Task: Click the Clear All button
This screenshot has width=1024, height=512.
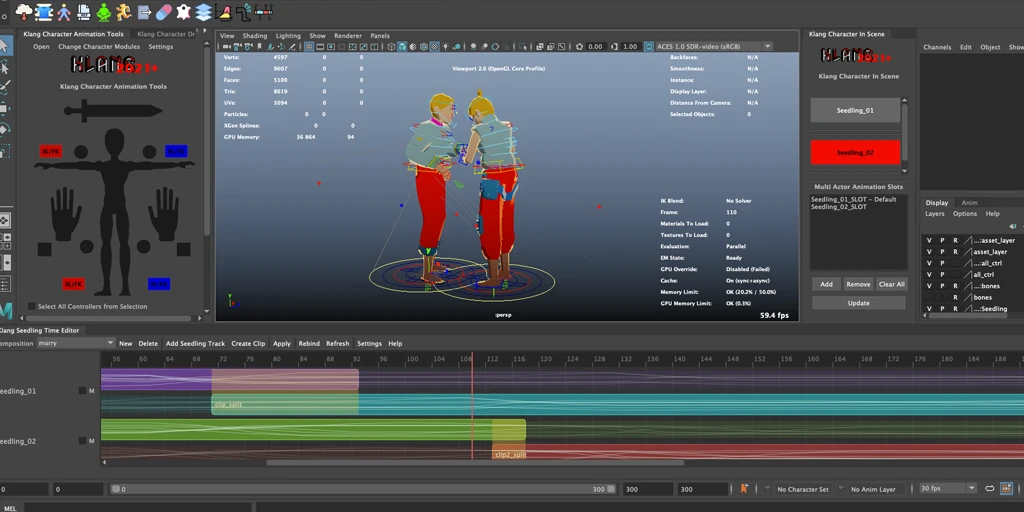Action: (x=891, y=284)
